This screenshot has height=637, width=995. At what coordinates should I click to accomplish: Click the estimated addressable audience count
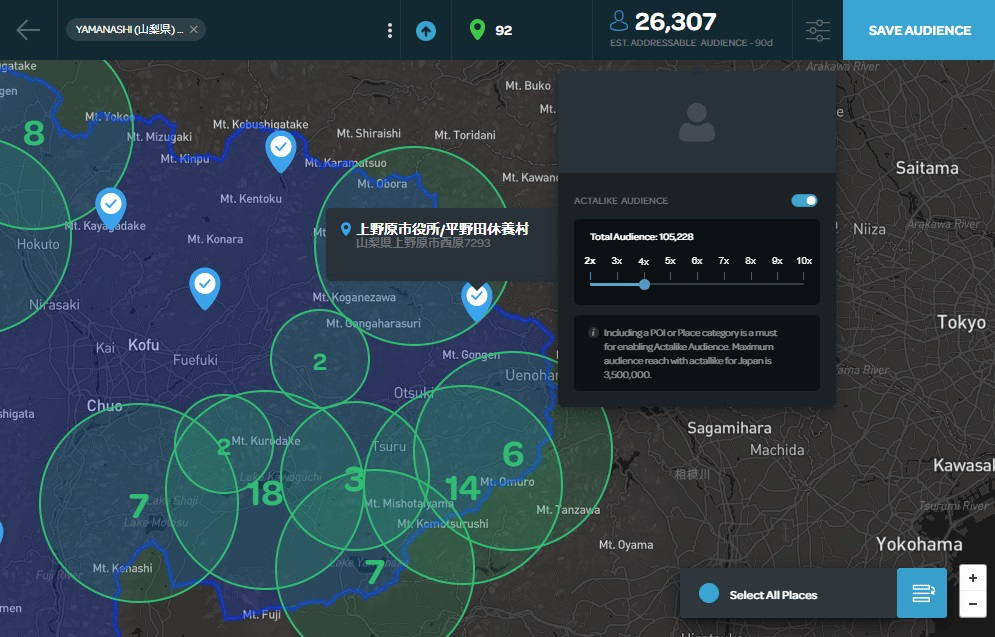tap(675, 22)
